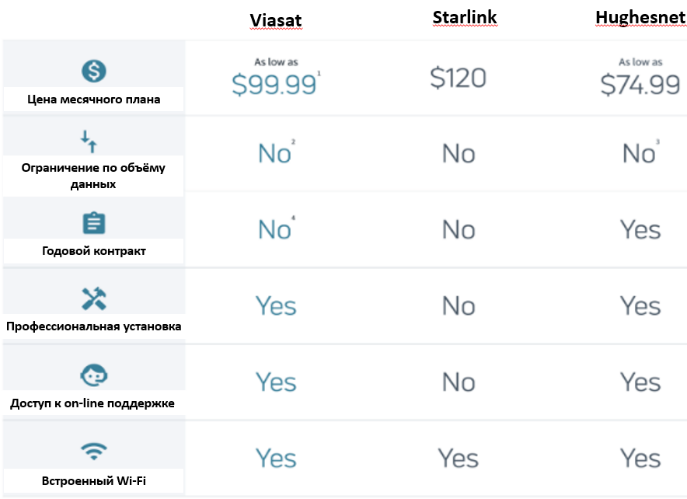Select the Hughesnet column header
Image resolution: width=687 pixels, height=499 pixels.
click(x=640, y=19)
